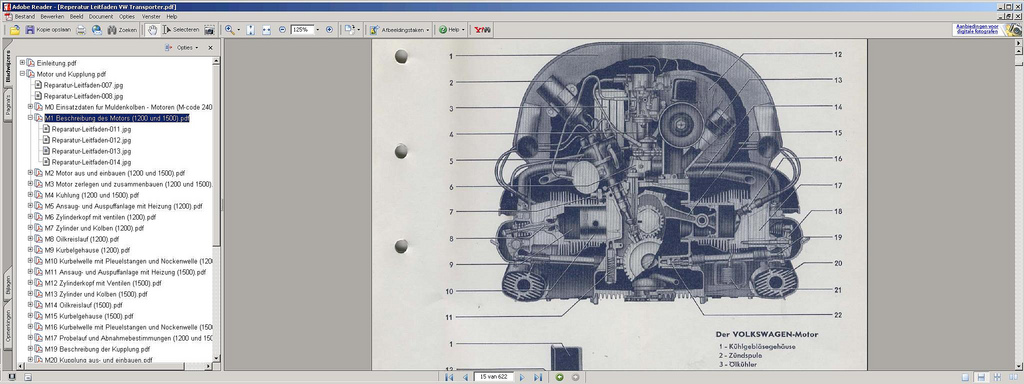The image size is (1024, 384).
Task: Collapse the M1 Beschreibung des Motors bookmark
Action: tap(30, 118)
